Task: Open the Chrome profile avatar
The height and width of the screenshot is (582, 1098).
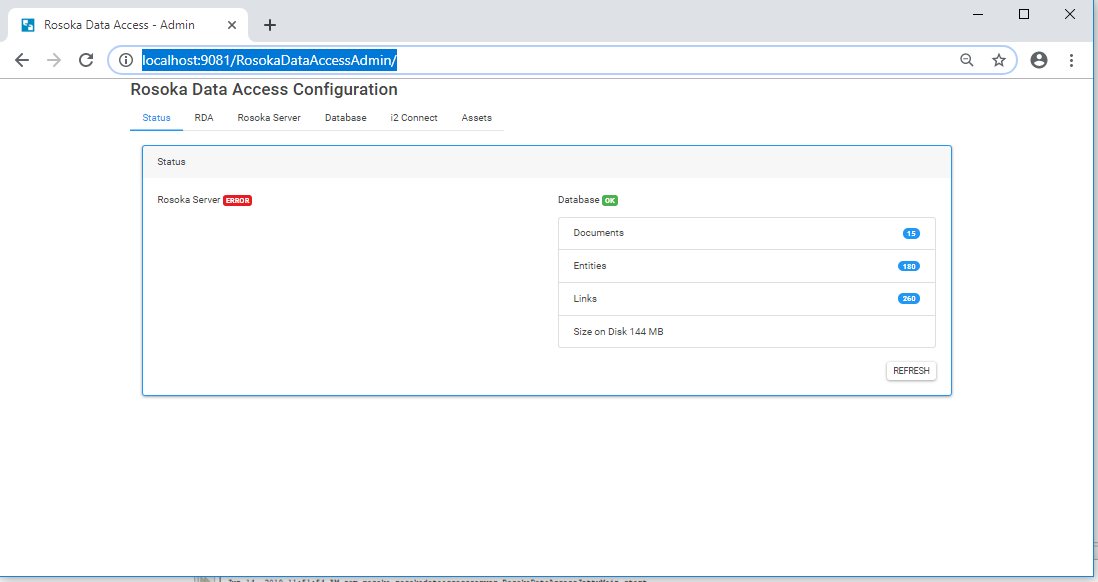Action: [x=1039, y=60]
